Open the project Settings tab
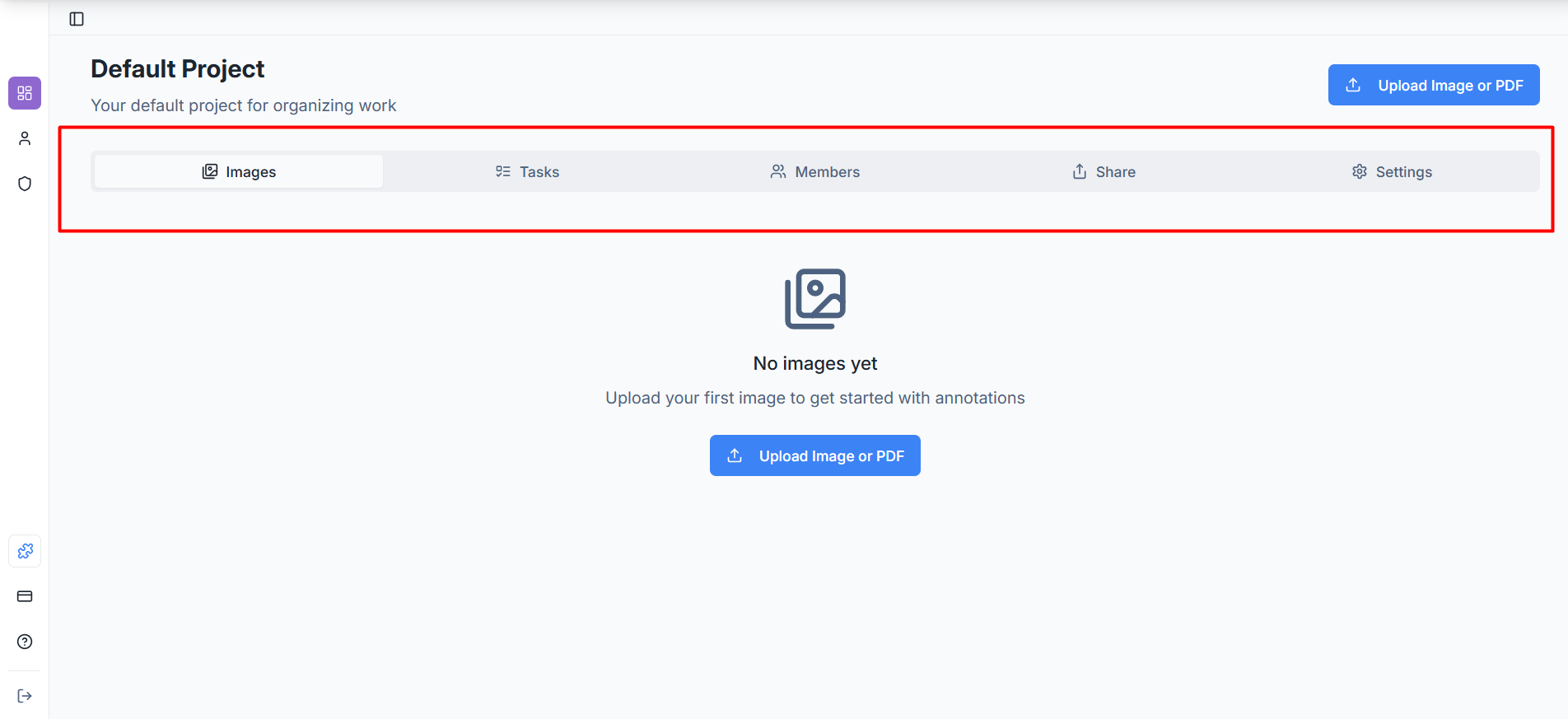The width and height of the screenshot is (1568, 719). [1392, 171]
